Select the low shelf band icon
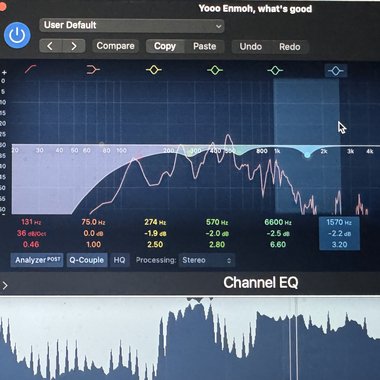The height and width of the screenshot is (380, 380). (93, 70)
